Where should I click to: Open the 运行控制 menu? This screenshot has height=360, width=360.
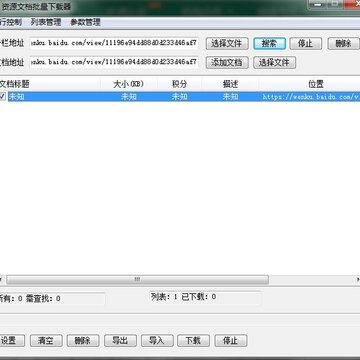tap(10, 22)
